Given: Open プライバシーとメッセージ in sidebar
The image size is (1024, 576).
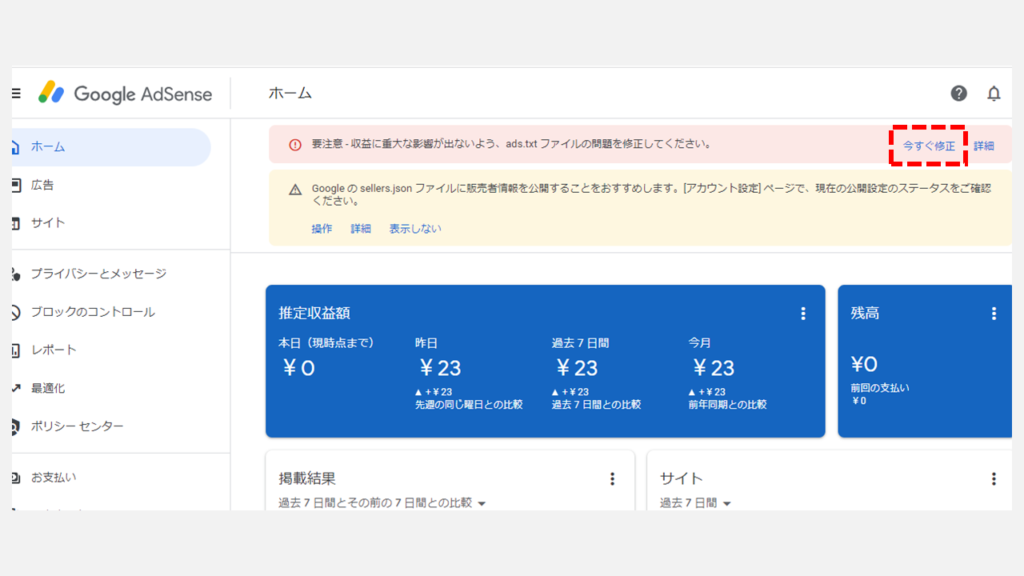Looking at the screenshot, I should pyautogui.click(x=98, y=274).
